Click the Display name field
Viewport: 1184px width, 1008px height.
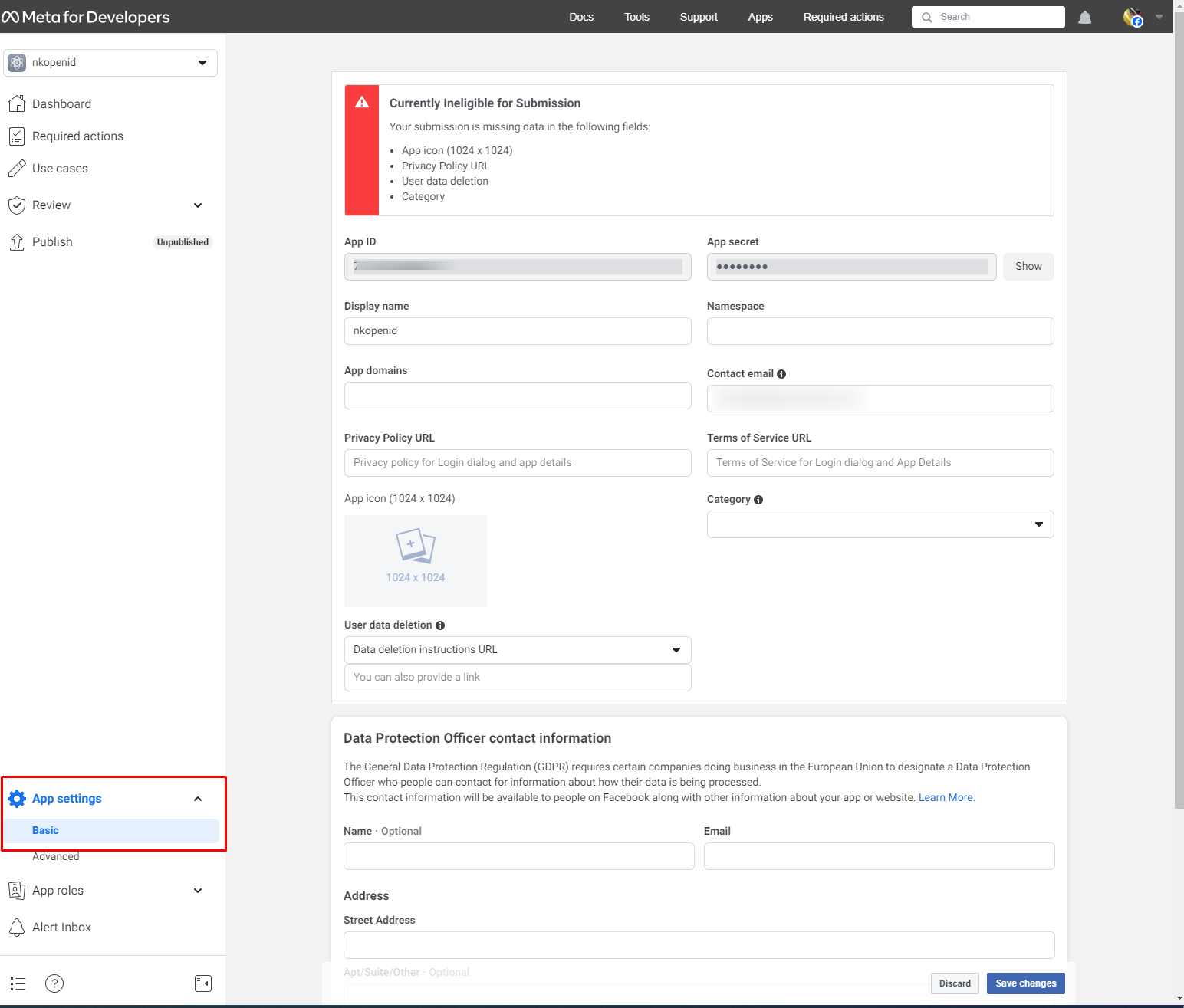[518, 331]
